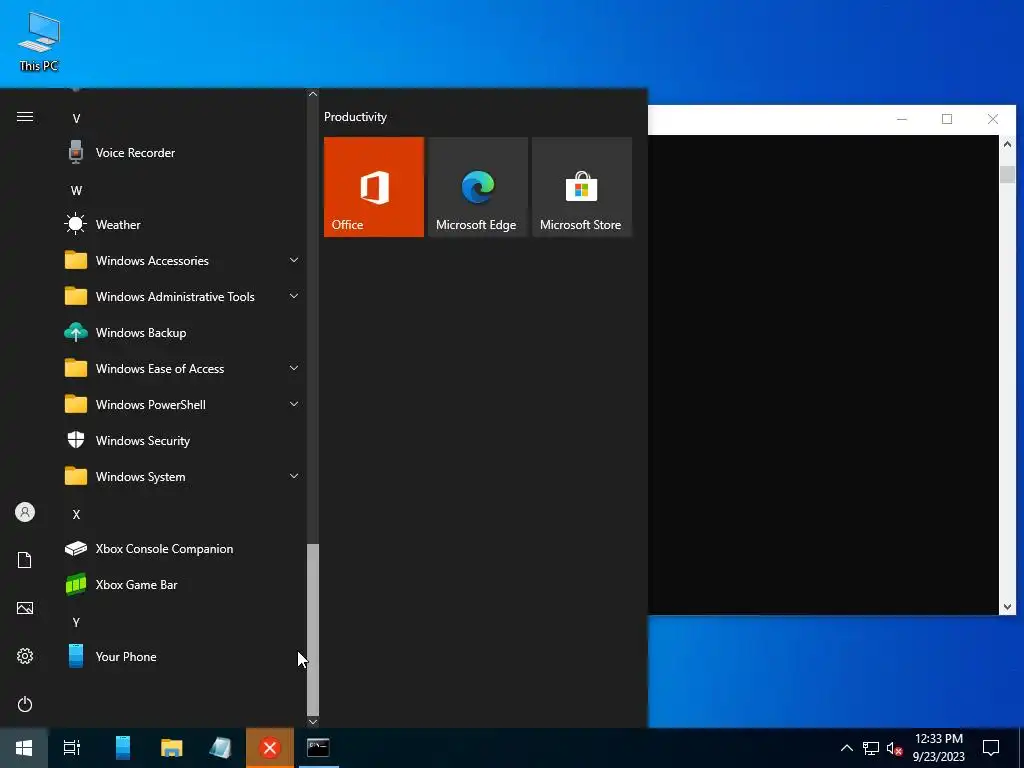Click the app list scroll-up arrow

[x=313, y=94]
